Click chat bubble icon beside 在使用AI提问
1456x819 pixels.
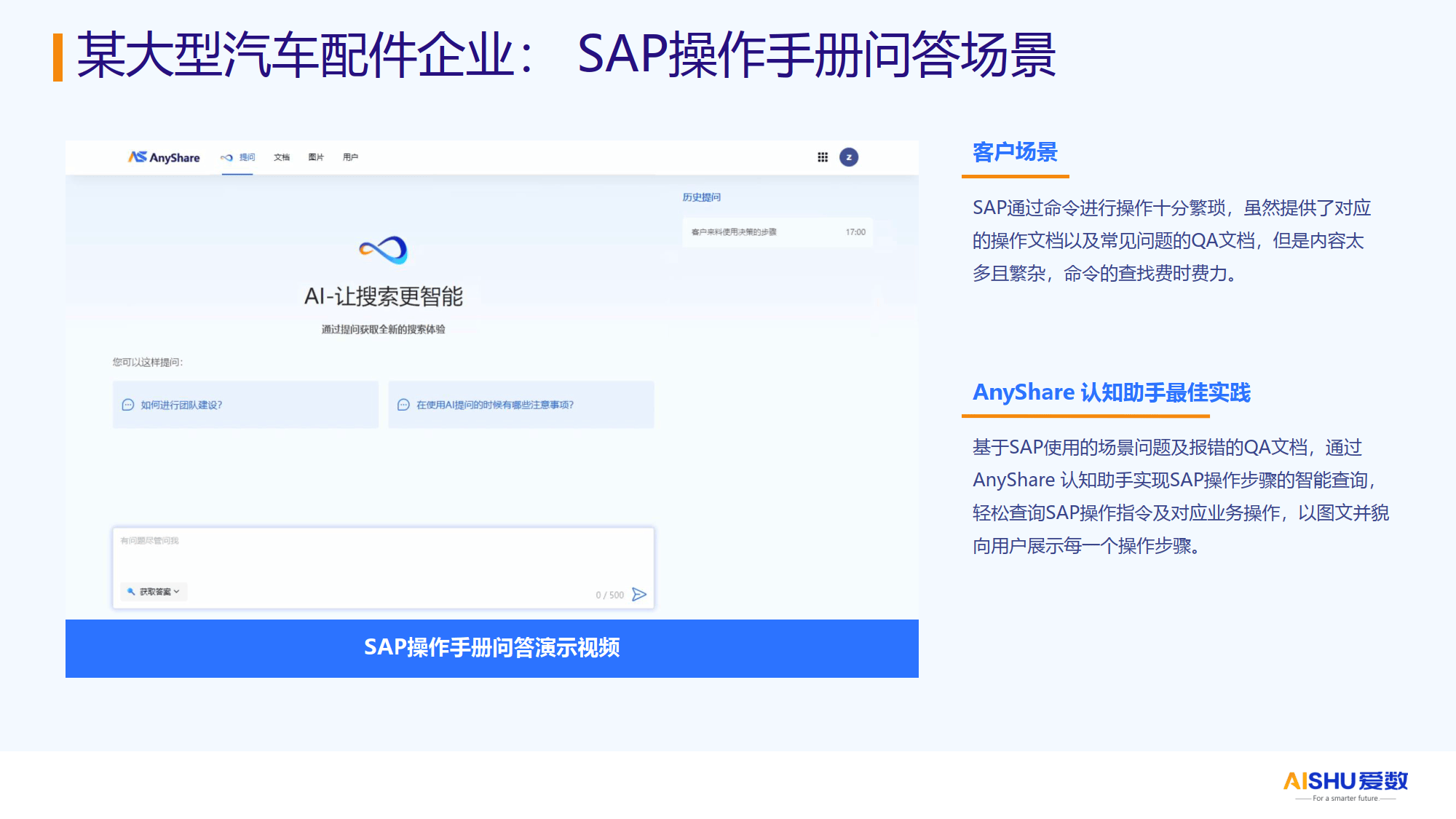click(403, 405)
